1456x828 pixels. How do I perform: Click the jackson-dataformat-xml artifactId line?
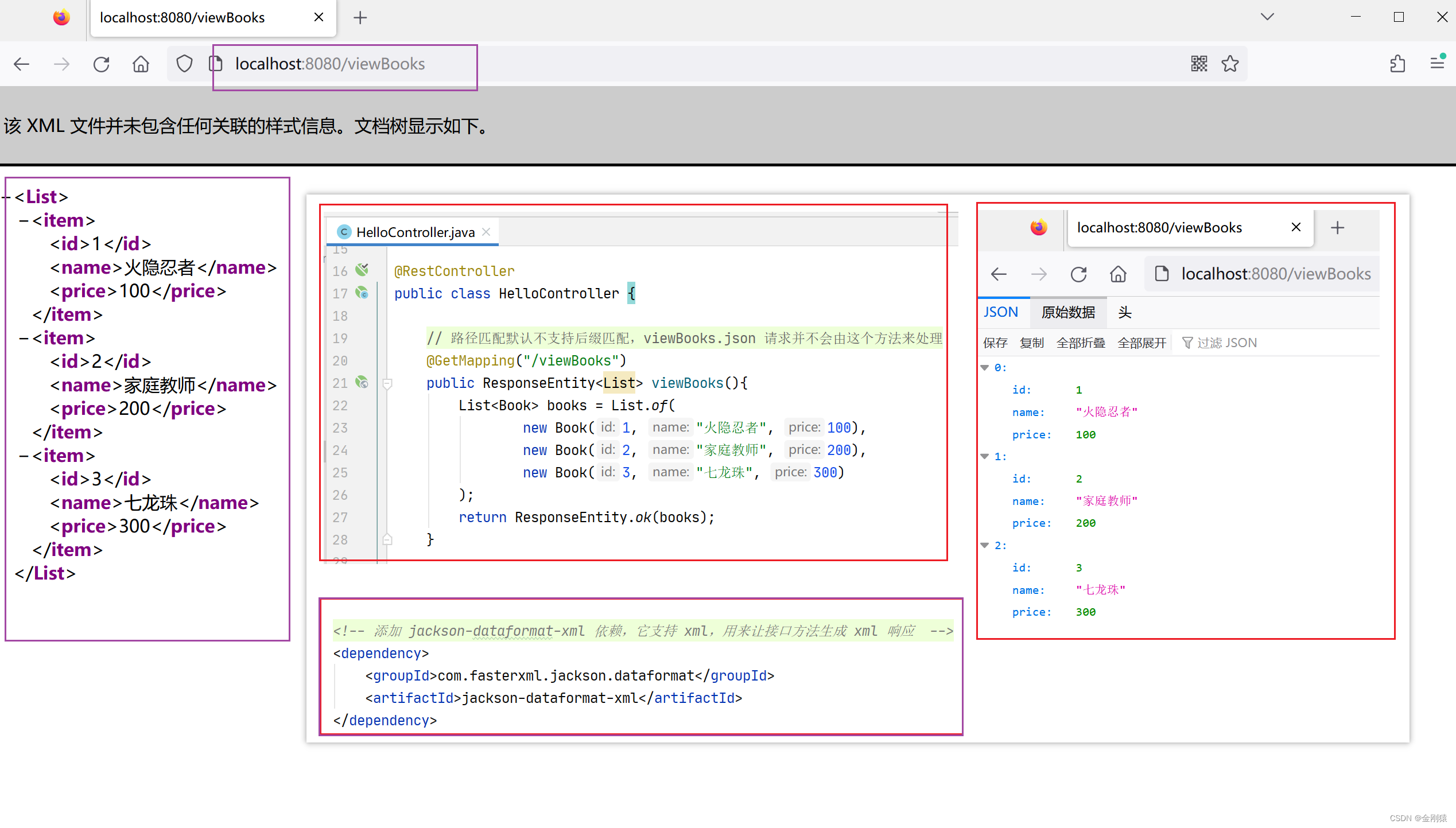554,698
